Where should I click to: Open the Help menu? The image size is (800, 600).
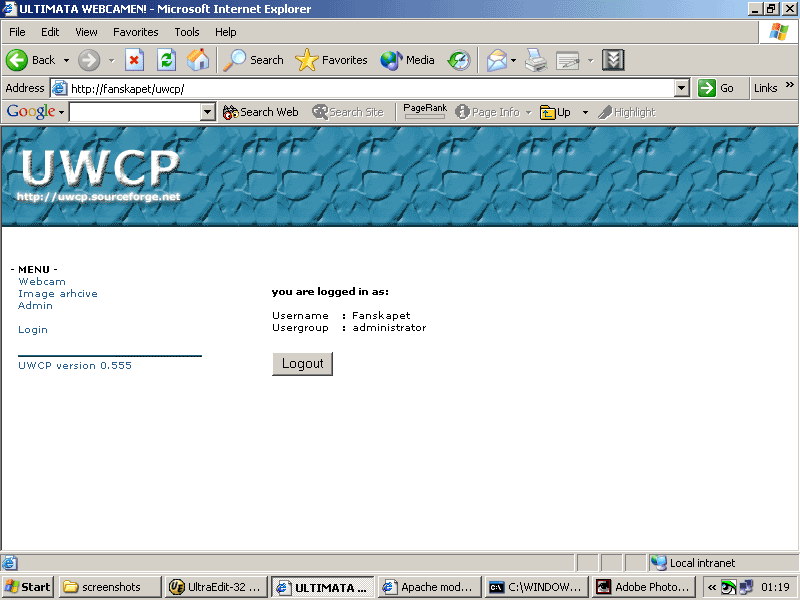(226, 32)
